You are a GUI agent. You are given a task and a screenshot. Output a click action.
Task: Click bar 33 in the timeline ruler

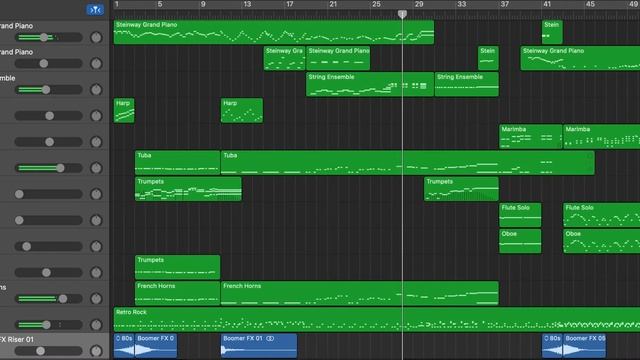click(462, 4)
